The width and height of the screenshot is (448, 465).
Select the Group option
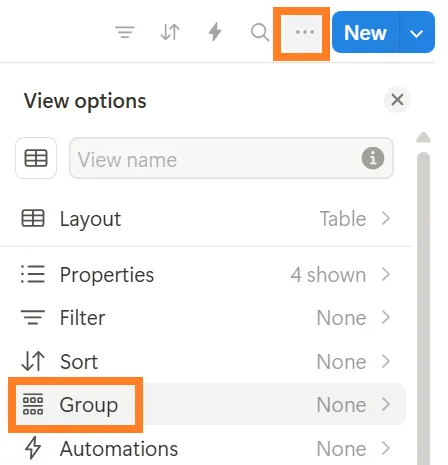pos(208,404)
